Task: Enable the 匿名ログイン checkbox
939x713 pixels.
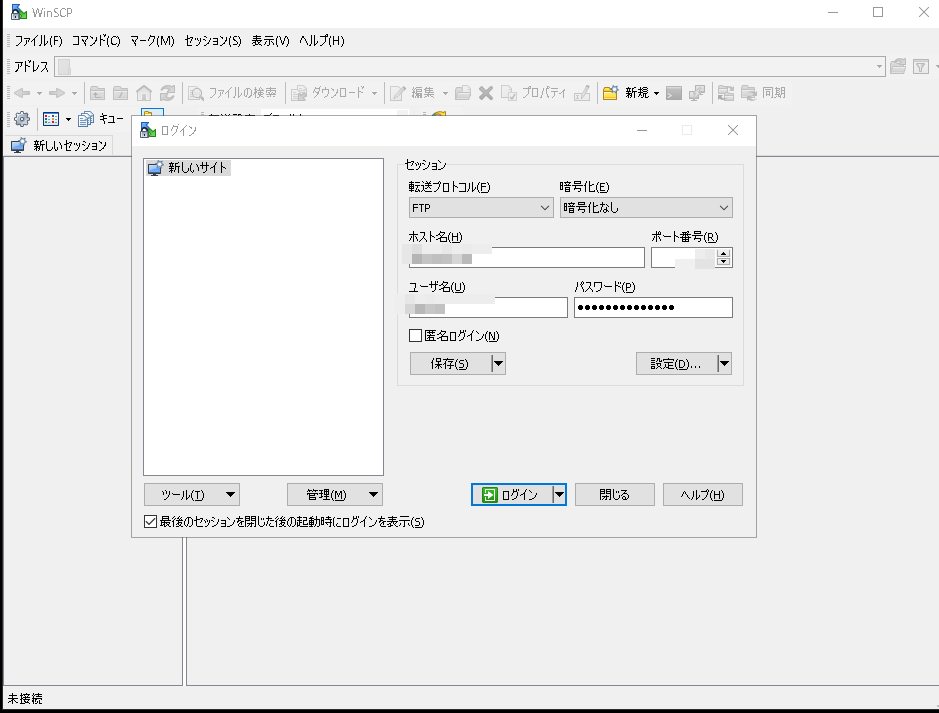Action: pyautogui.click(x=416, y=336)
